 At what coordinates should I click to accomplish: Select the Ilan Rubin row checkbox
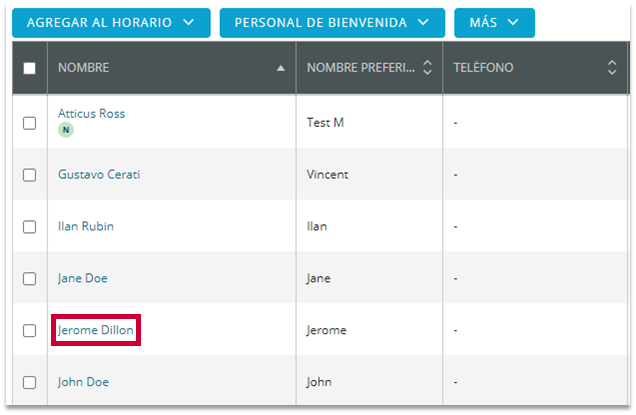point(29,227)
